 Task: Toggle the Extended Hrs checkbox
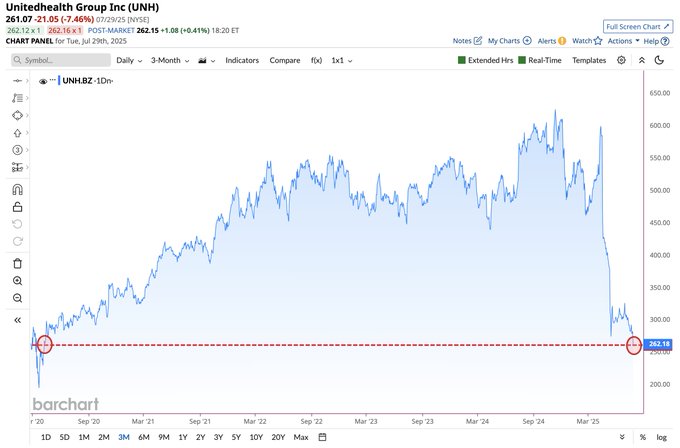pos(462,60)
